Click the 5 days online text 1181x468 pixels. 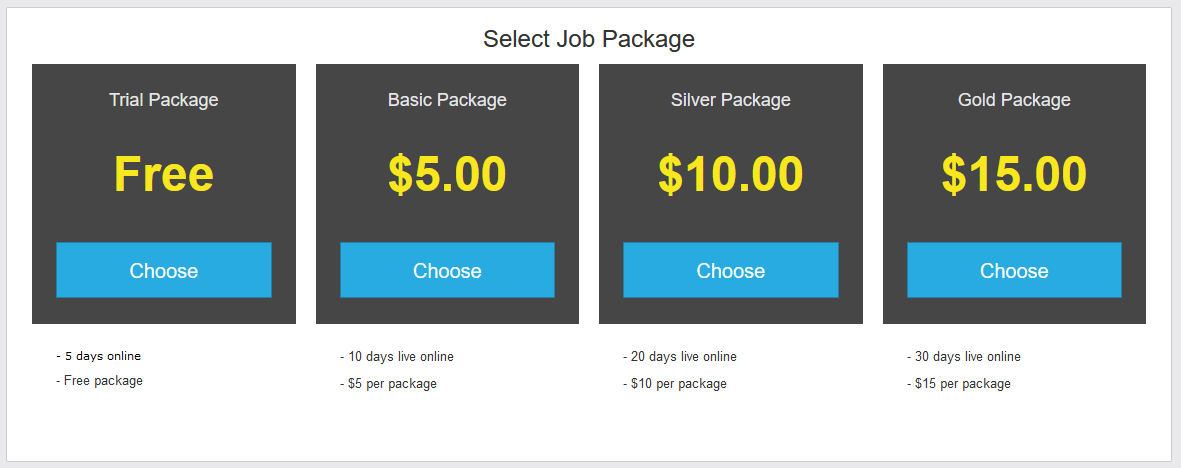click(x=99, y=356)
